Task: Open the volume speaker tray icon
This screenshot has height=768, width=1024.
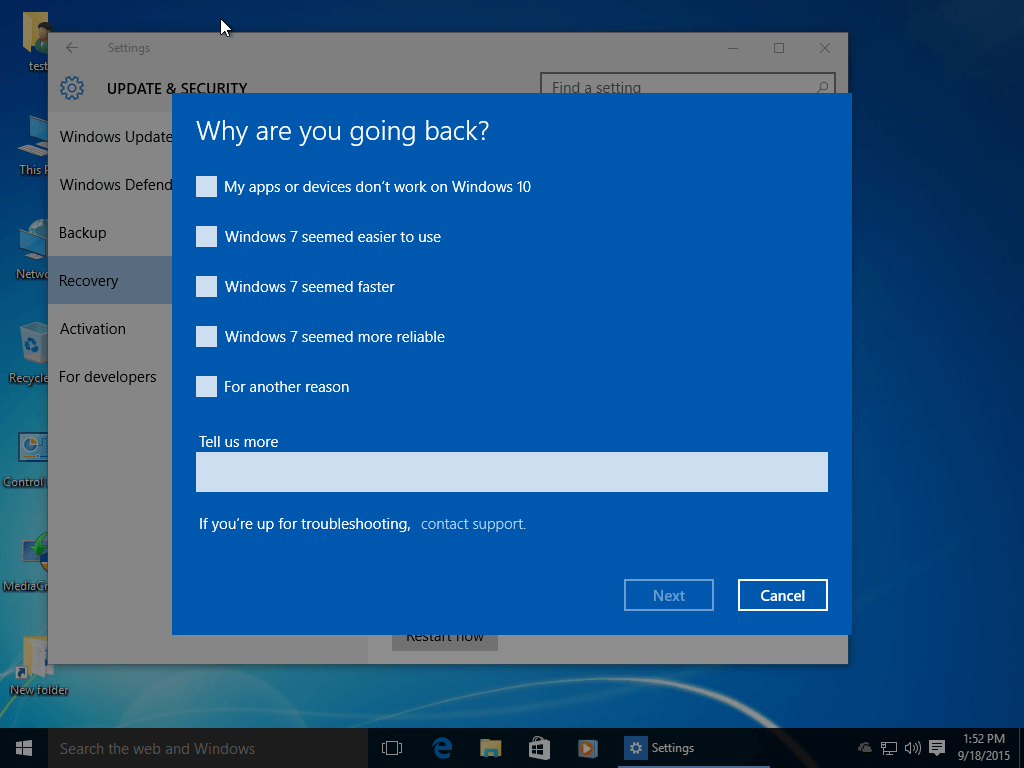Action: [912, 748]
